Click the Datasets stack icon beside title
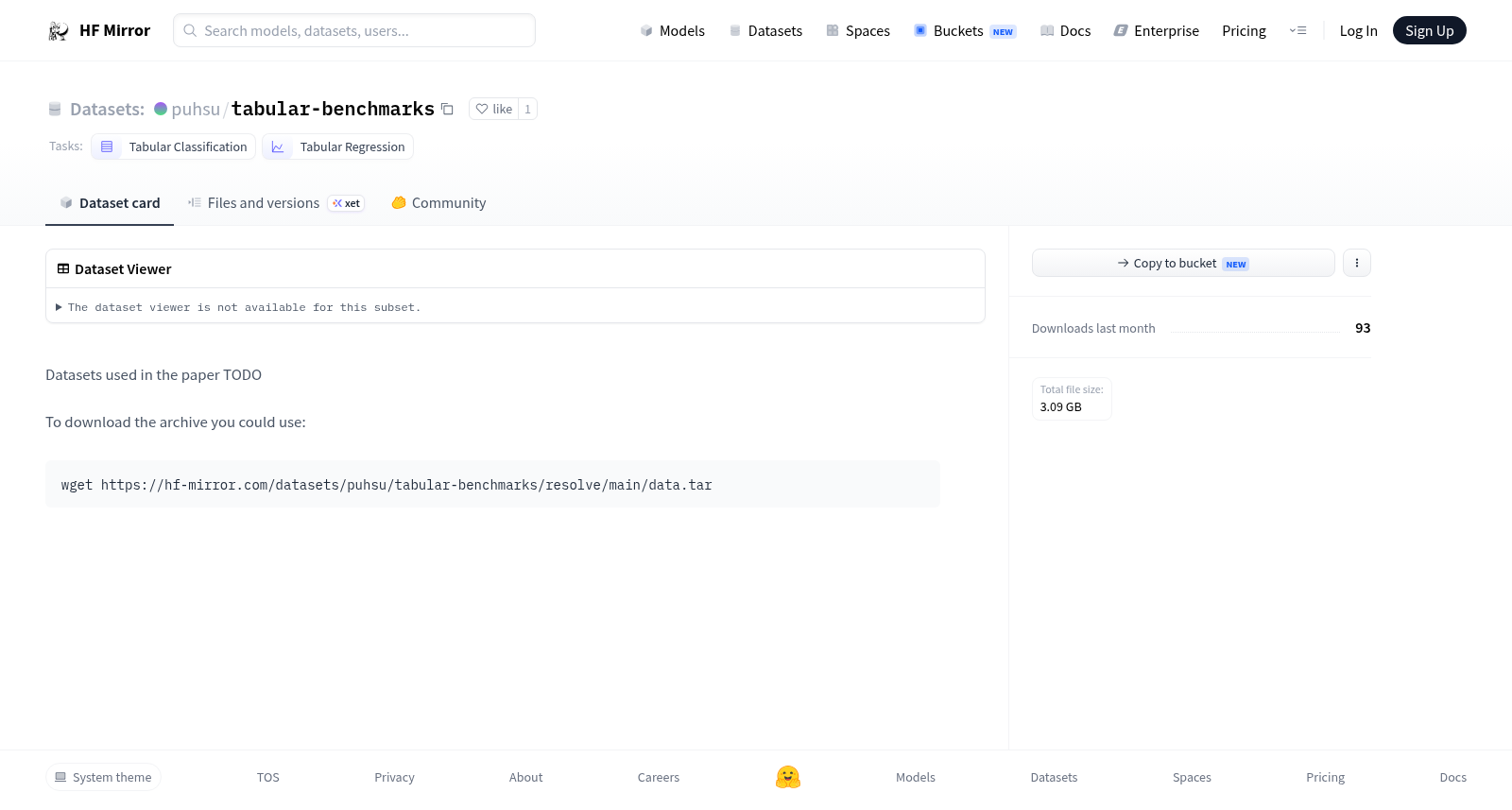This screenshot has height=810, width=1512. click(x=55, y=110)
